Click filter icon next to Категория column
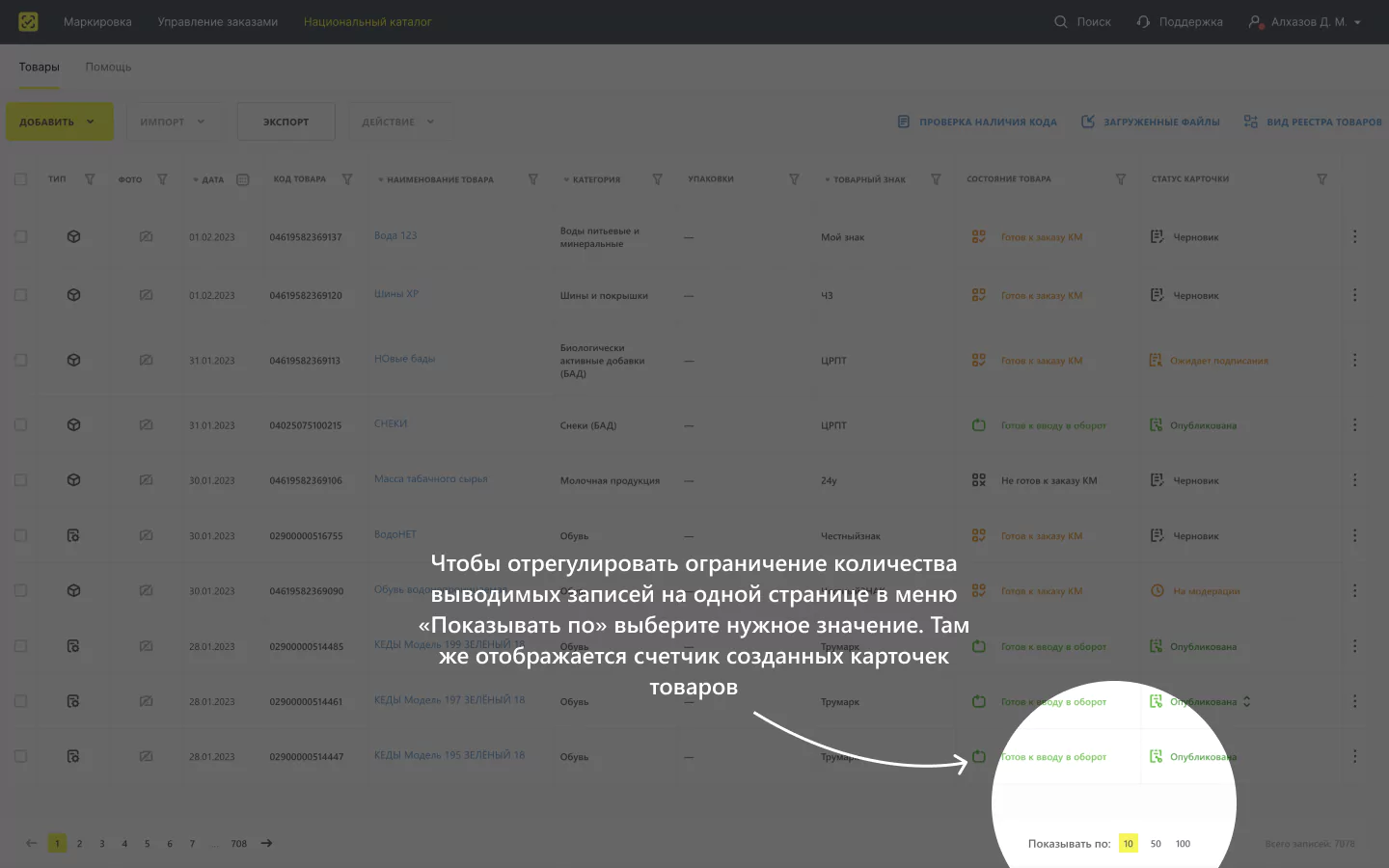1389x868 pixels. coord(657,179)
